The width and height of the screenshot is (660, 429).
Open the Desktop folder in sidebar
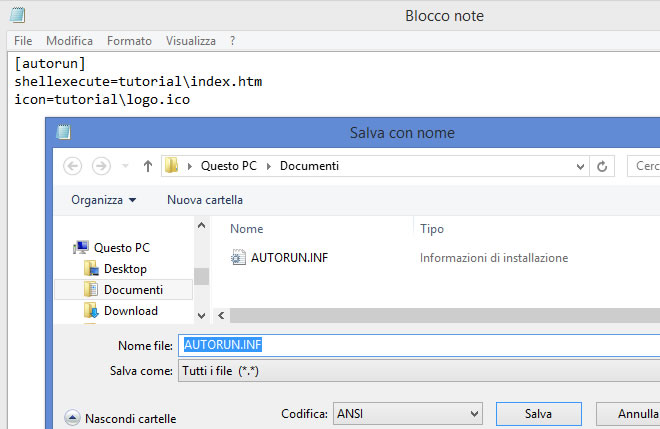click(125, 269)
